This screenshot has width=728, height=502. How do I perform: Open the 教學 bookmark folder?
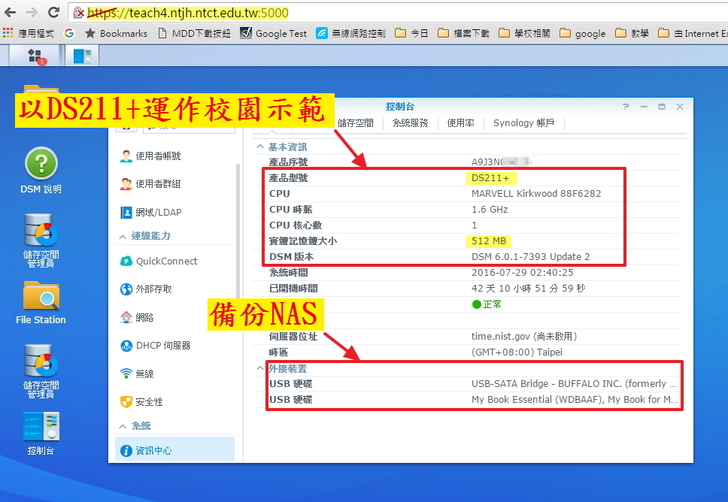pos(631,33)
